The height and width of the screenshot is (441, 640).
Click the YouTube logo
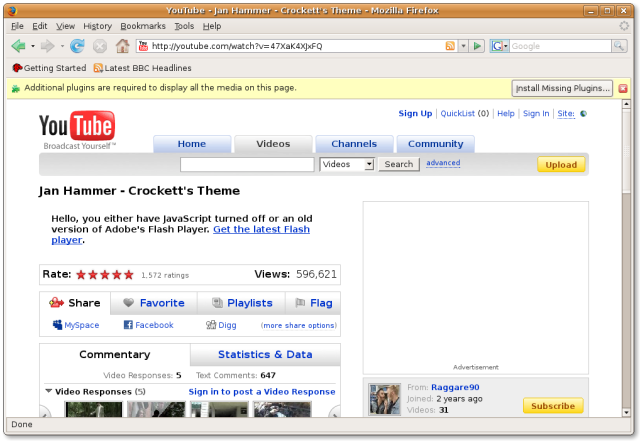point(78,129)
